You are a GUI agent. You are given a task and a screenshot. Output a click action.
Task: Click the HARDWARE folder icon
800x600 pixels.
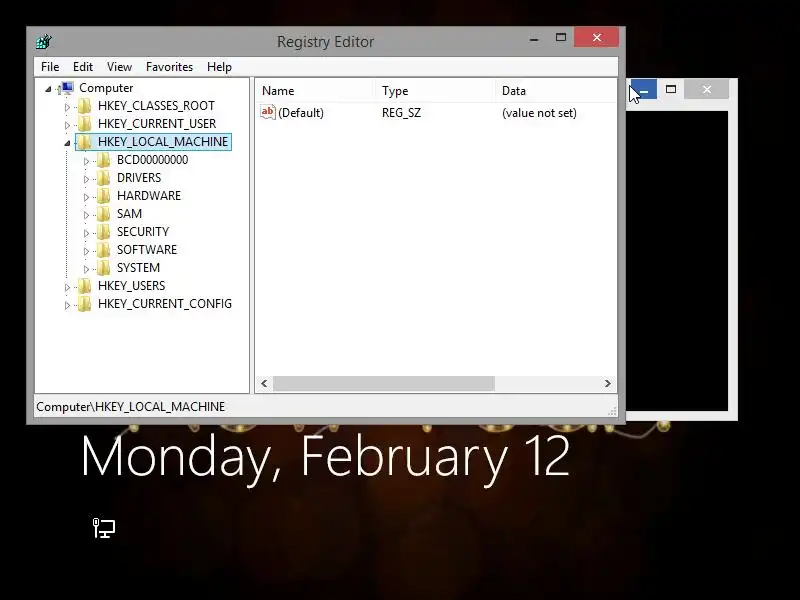tap(104, 196)
